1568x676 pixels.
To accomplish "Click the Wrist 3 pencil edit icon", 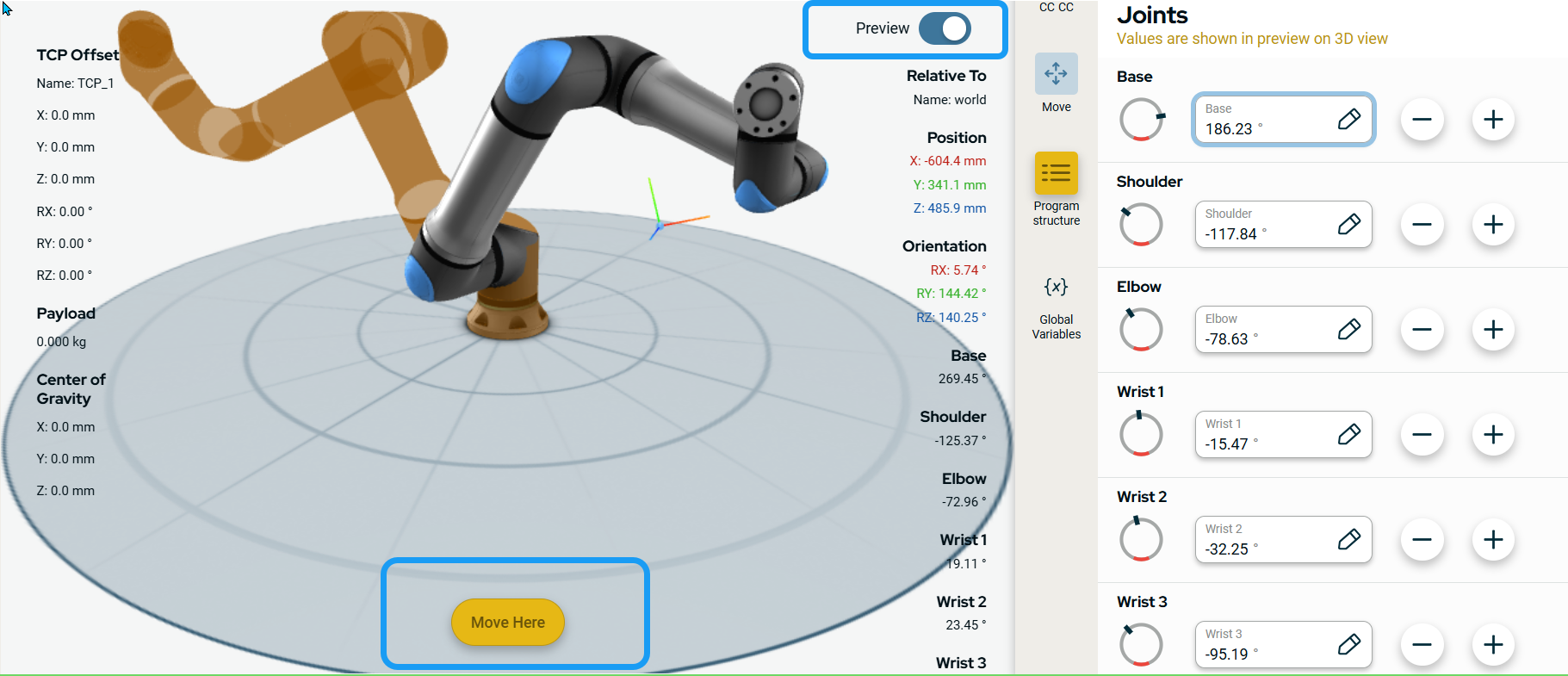I will click(1348, 645).
